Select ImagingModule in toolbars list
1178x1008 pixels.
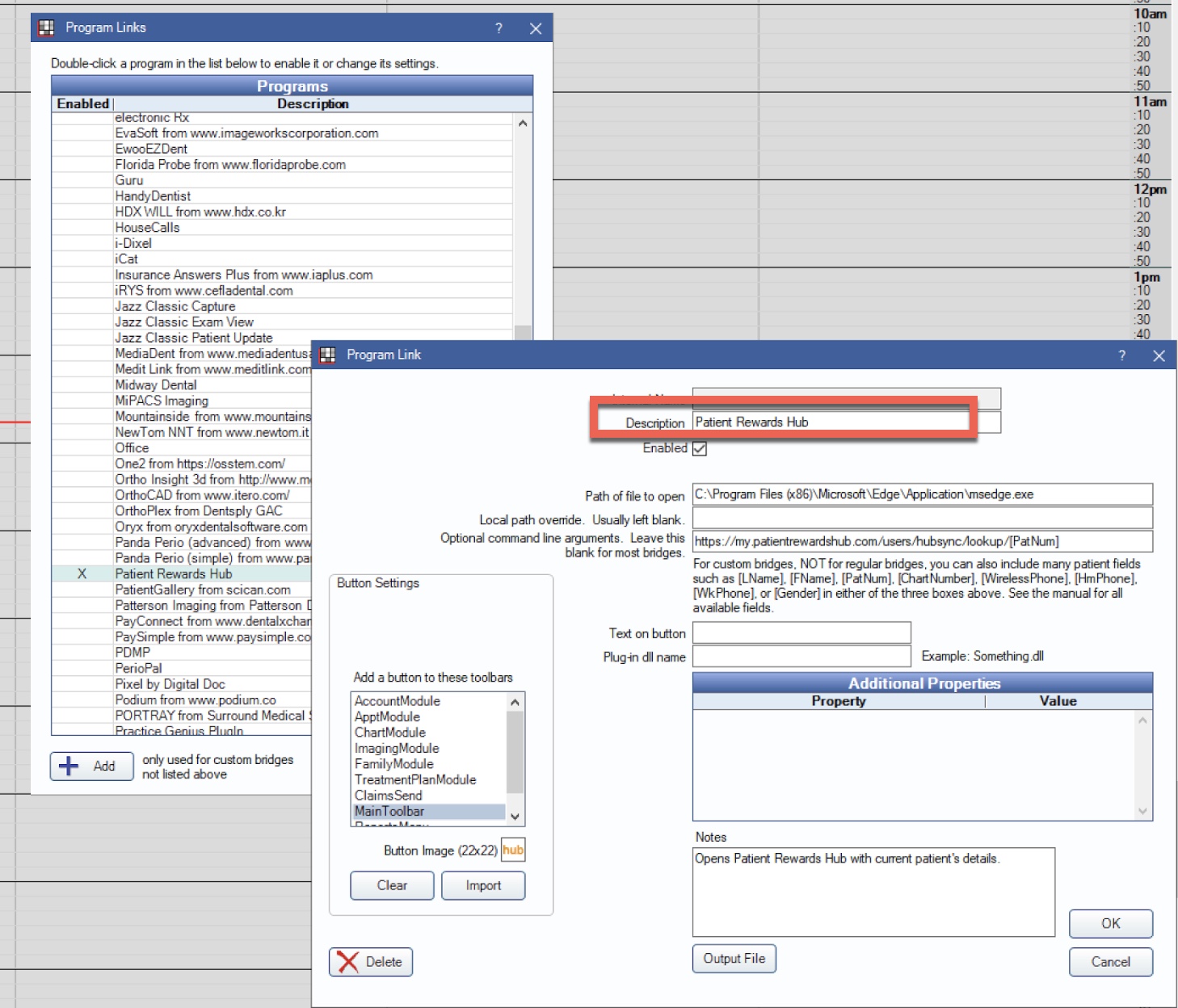point(429,748)
